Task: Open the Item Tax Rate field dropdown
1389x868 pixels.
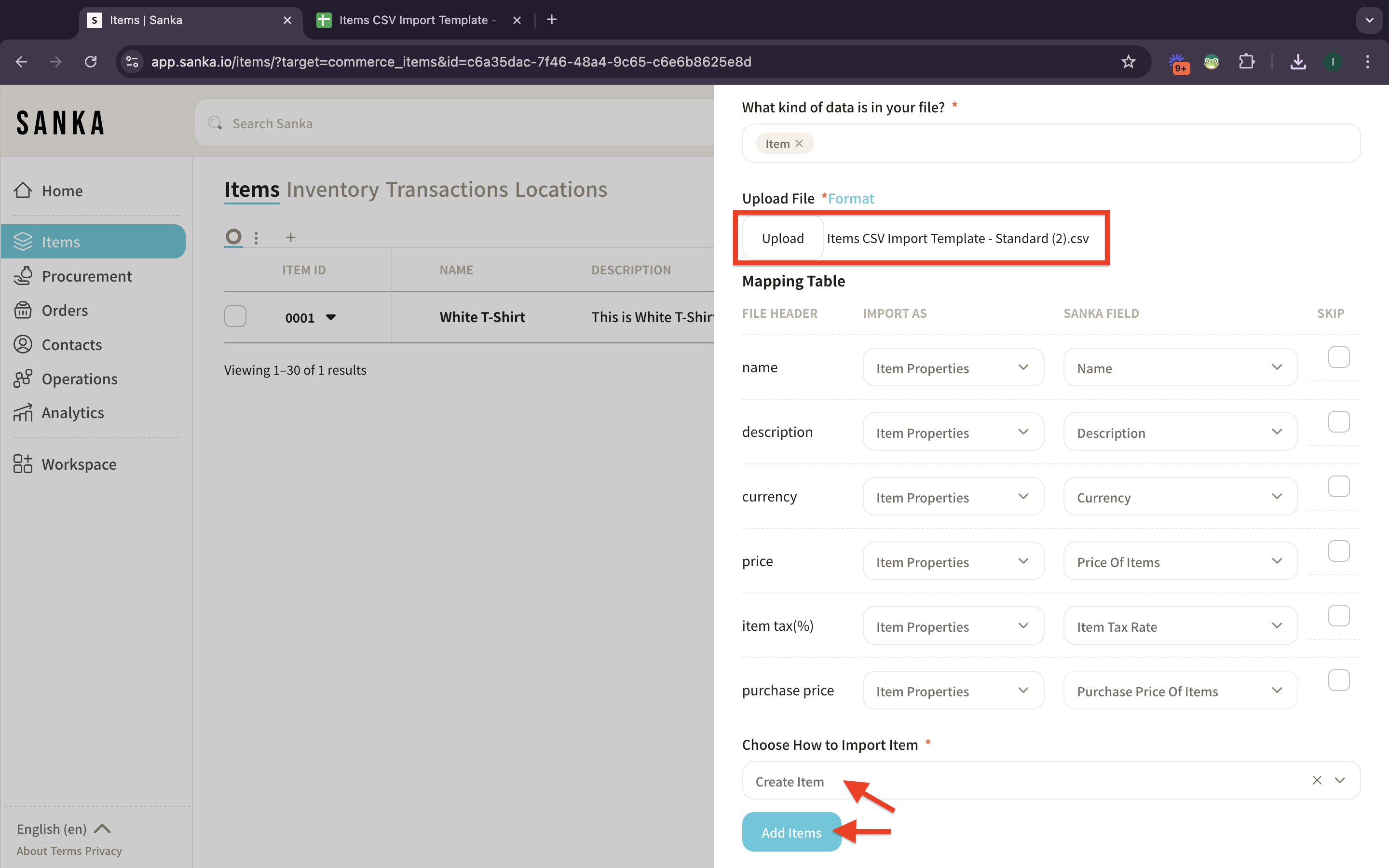Action: (x=1180, y=626)
